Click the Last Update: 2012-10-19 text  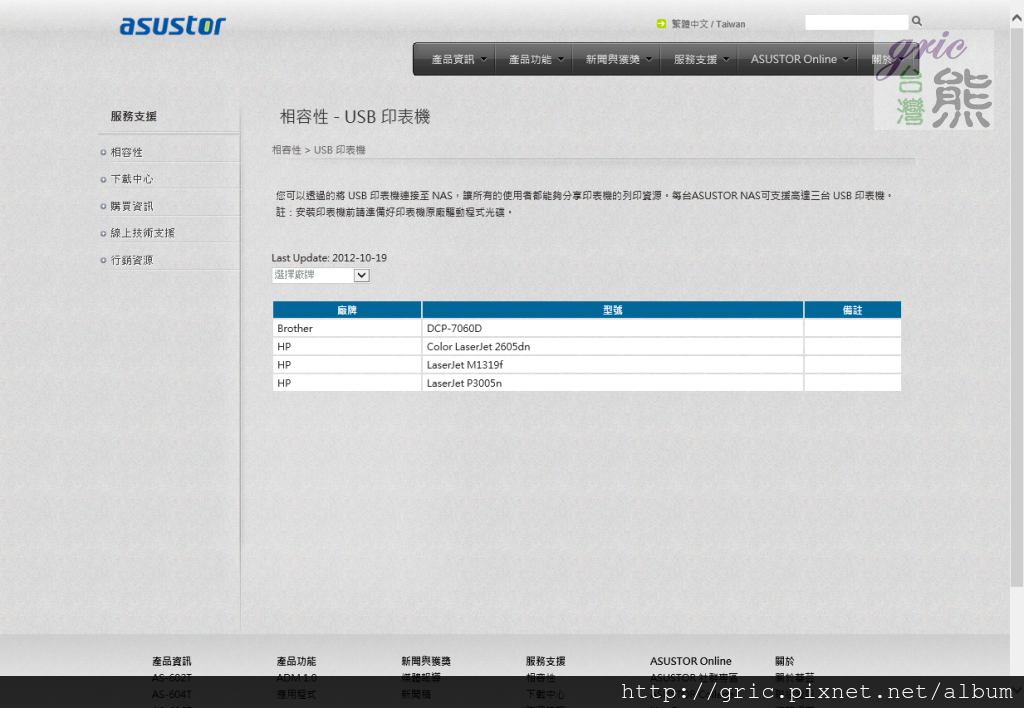point(329,258)
